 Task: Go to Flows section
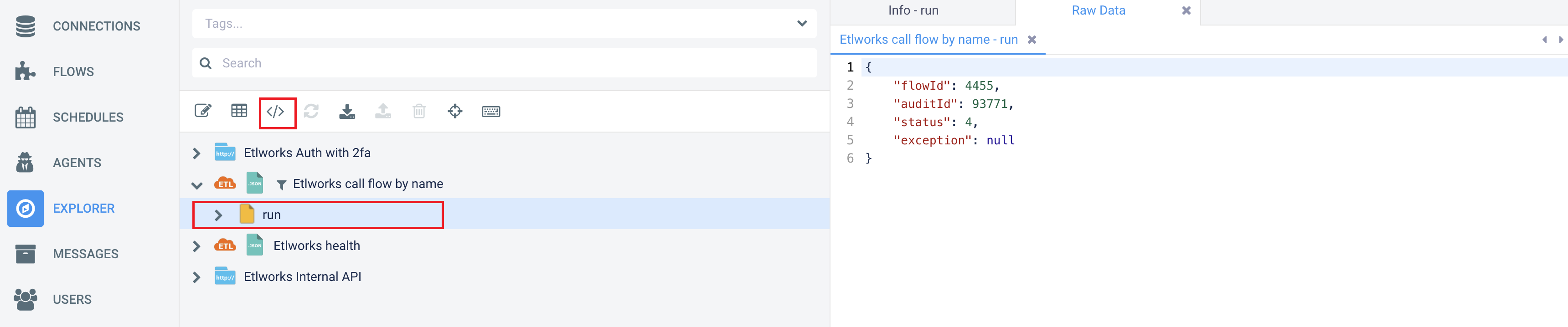pos(73,72)
